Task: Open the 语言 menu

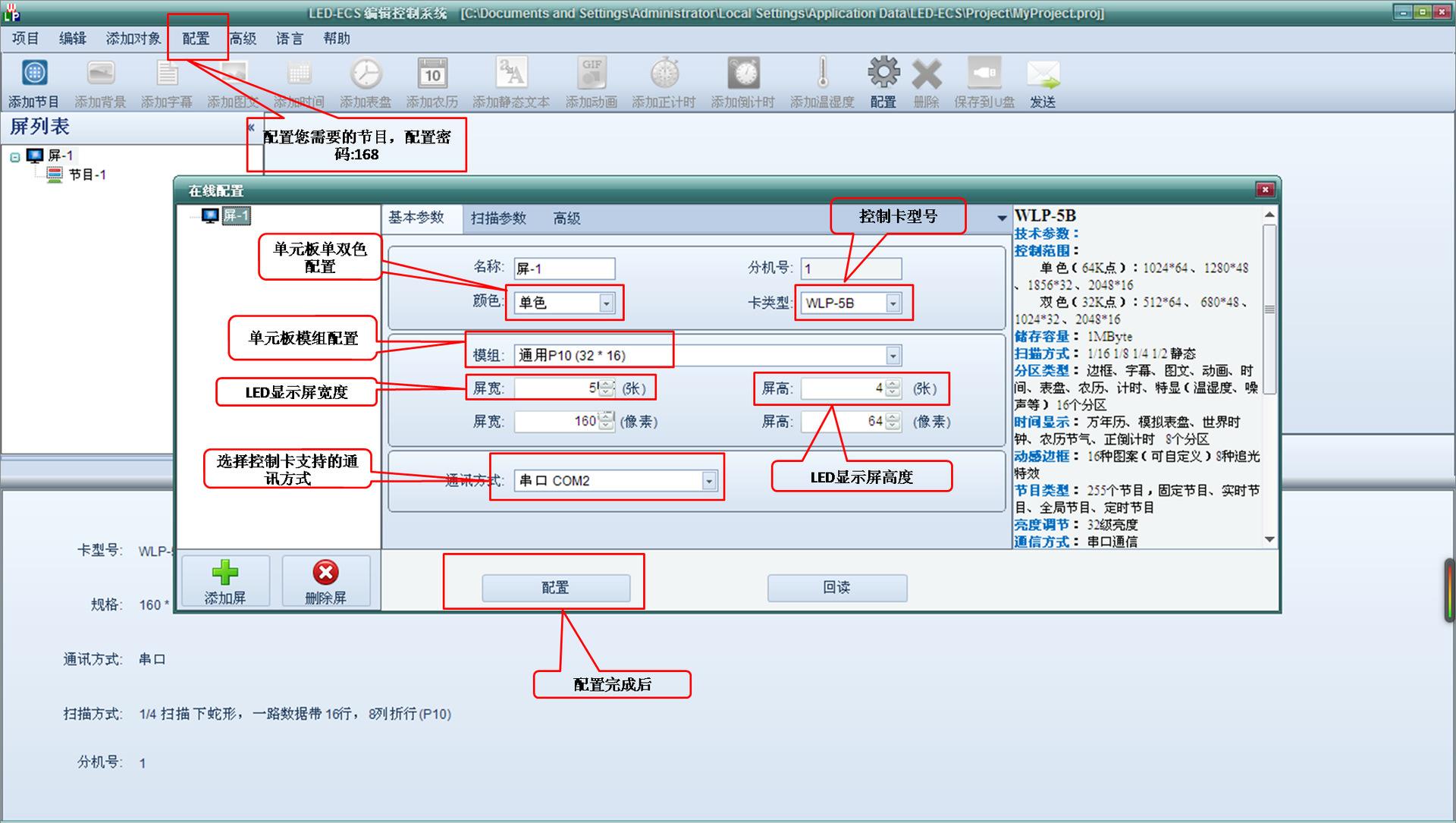Action: 290,38
